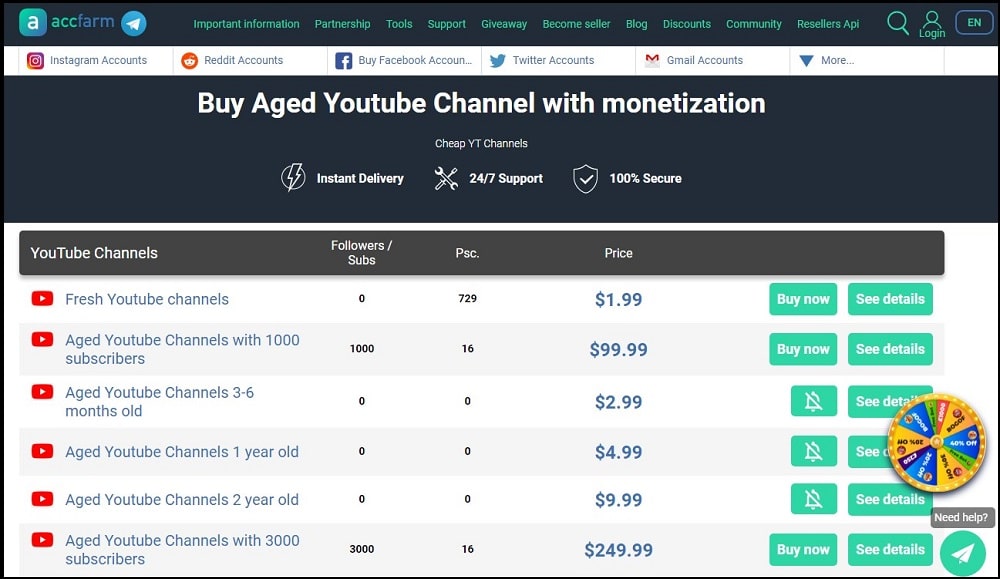Click the Psc. column header
This screenshot has height=579, width=1000.
pyautogui.click(x=467, y=253)
